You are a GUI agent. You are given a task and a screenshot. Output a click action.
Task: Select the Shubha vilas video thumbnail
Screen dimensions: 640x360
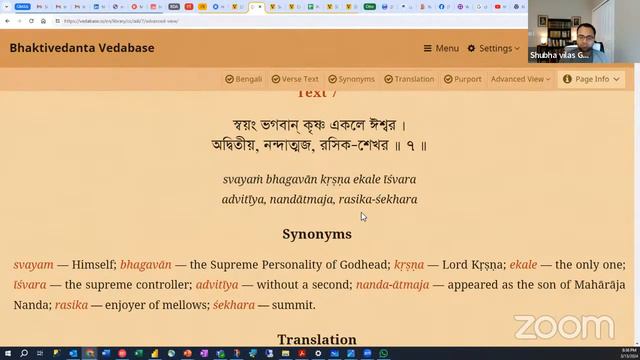click(584, 31)
